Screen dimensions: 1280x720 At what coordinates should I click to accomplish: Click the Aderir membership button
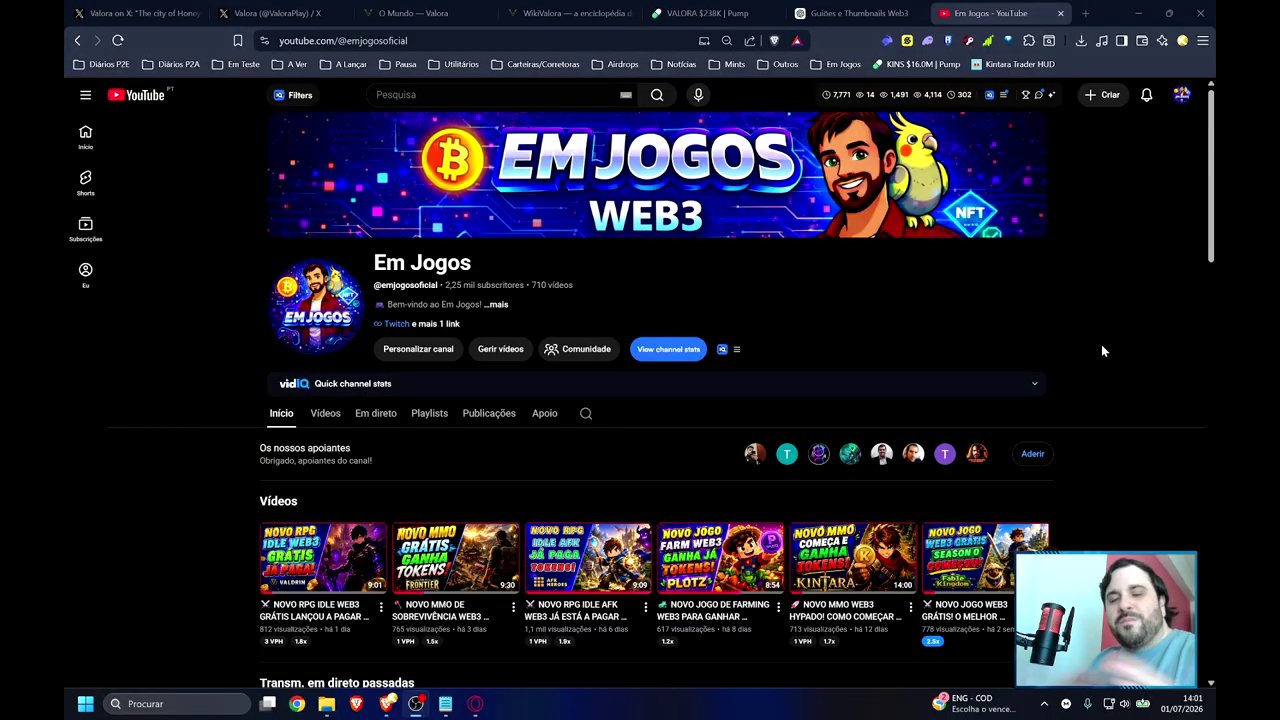1032,454
